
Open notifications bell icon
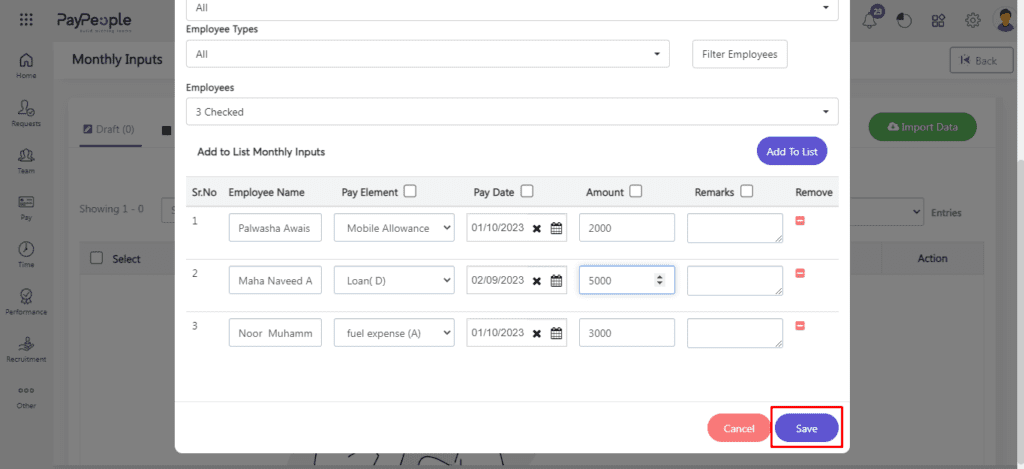[869, 20]
